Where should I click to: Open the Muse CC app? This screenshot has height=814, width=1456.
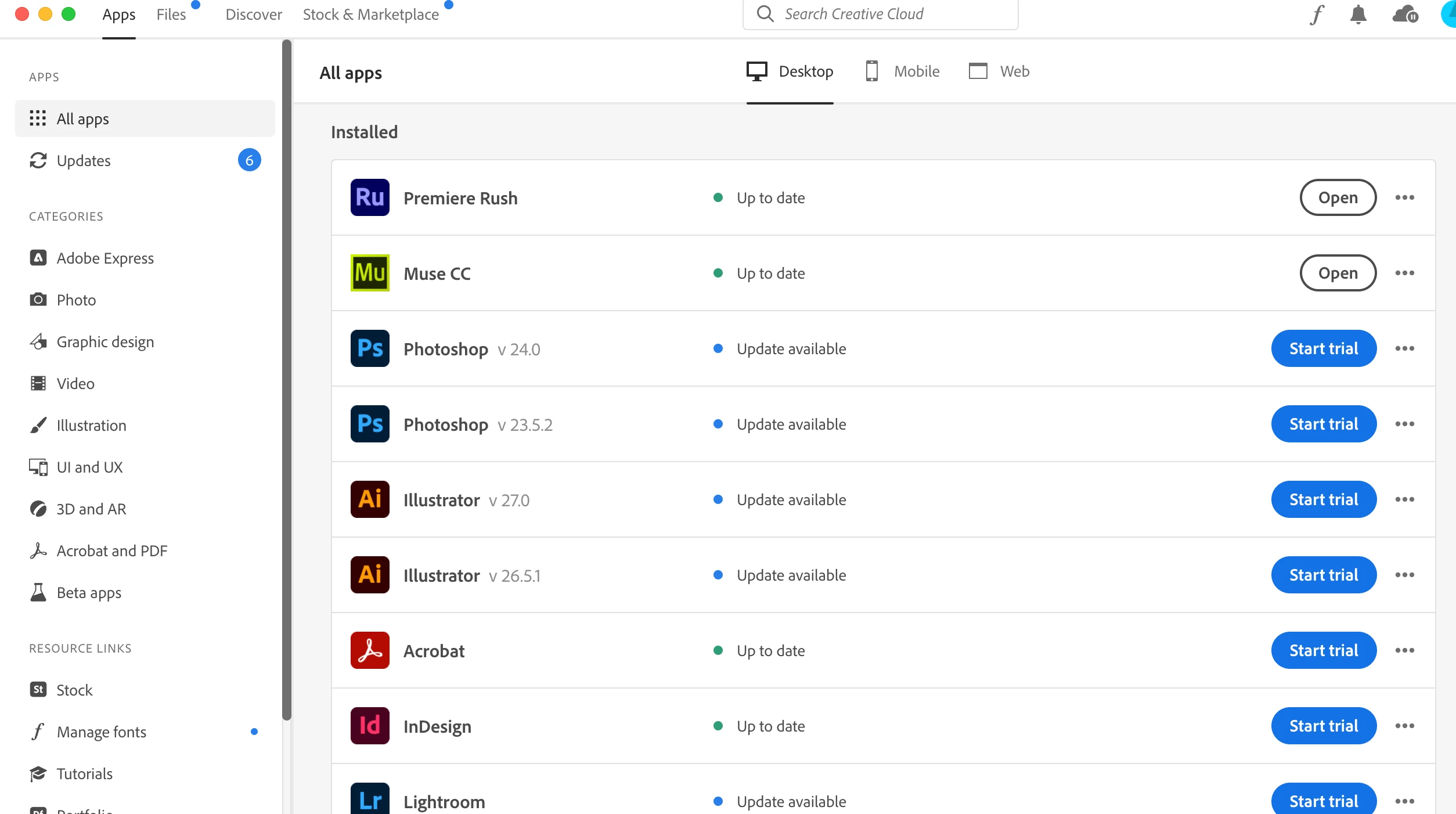[x=1338, y=273]
